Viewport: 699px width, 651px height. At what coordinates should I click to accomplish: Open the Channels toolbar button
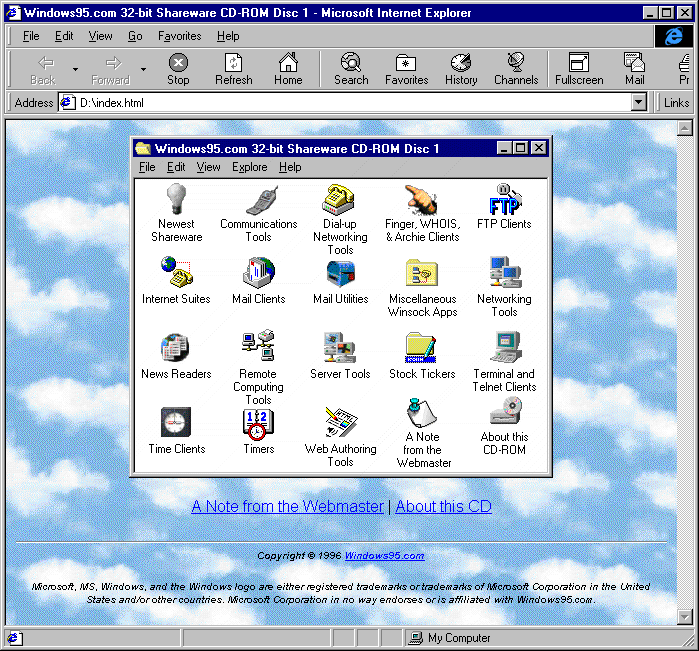pos(516,69)
